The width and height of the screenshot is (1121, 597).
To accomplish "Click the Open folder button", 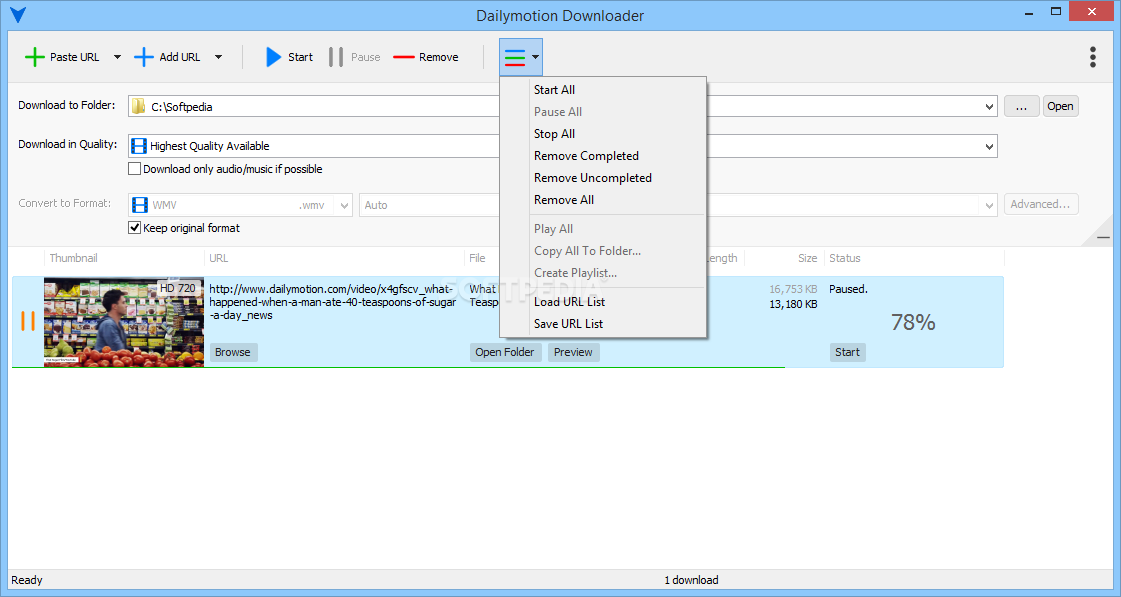I will tap(1060, 106).
